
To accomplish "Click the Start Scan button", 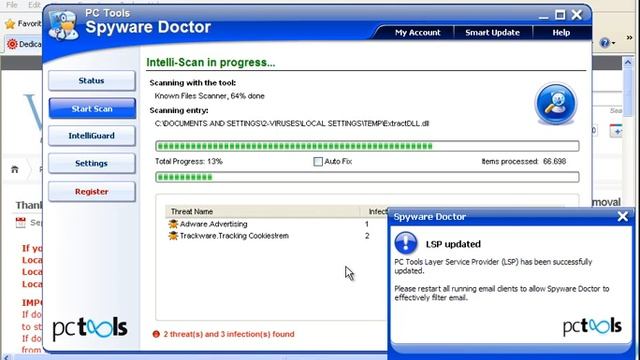I will click(x=92, y=109).
